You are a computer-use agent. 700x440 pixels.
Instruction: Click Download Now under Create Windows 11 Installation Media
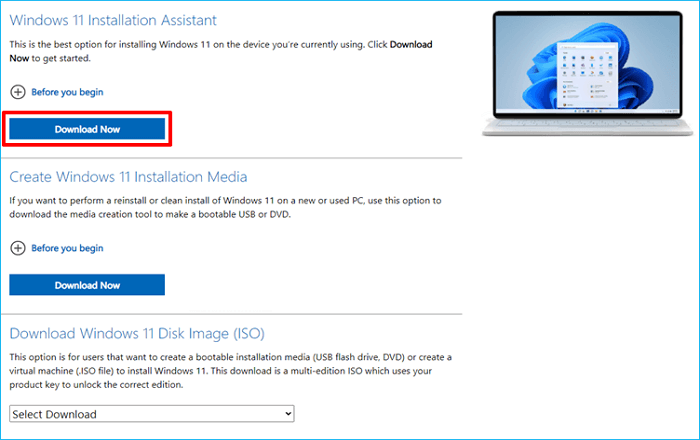(87, 285)
